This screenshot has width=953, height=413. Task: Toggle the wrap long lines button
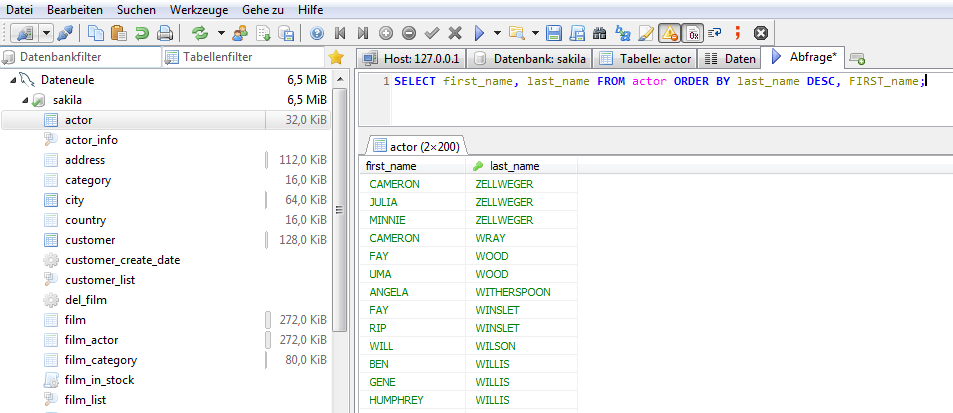pyautogui.click(x=715, y=33)
